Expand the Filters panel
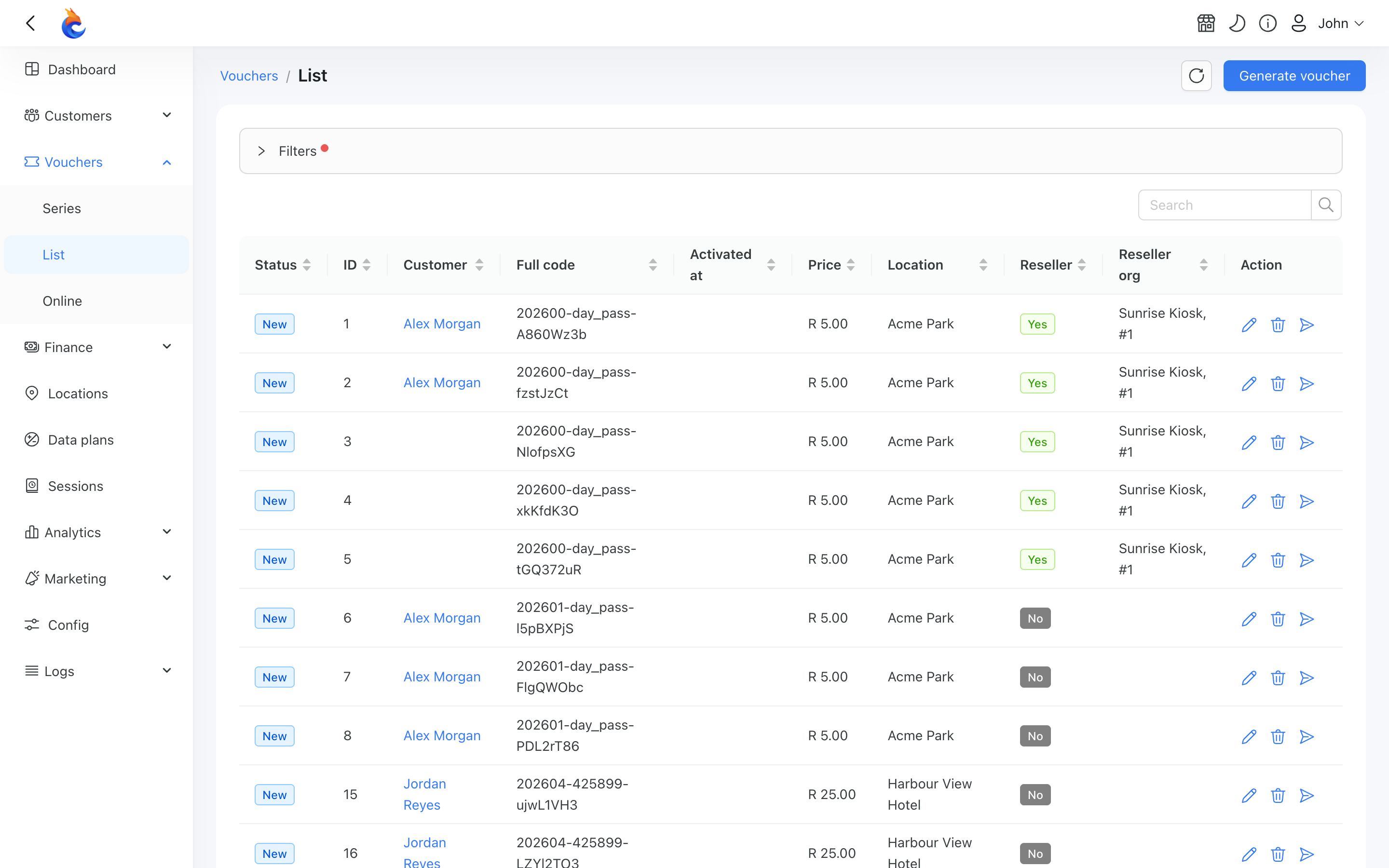 click(790, 151)
